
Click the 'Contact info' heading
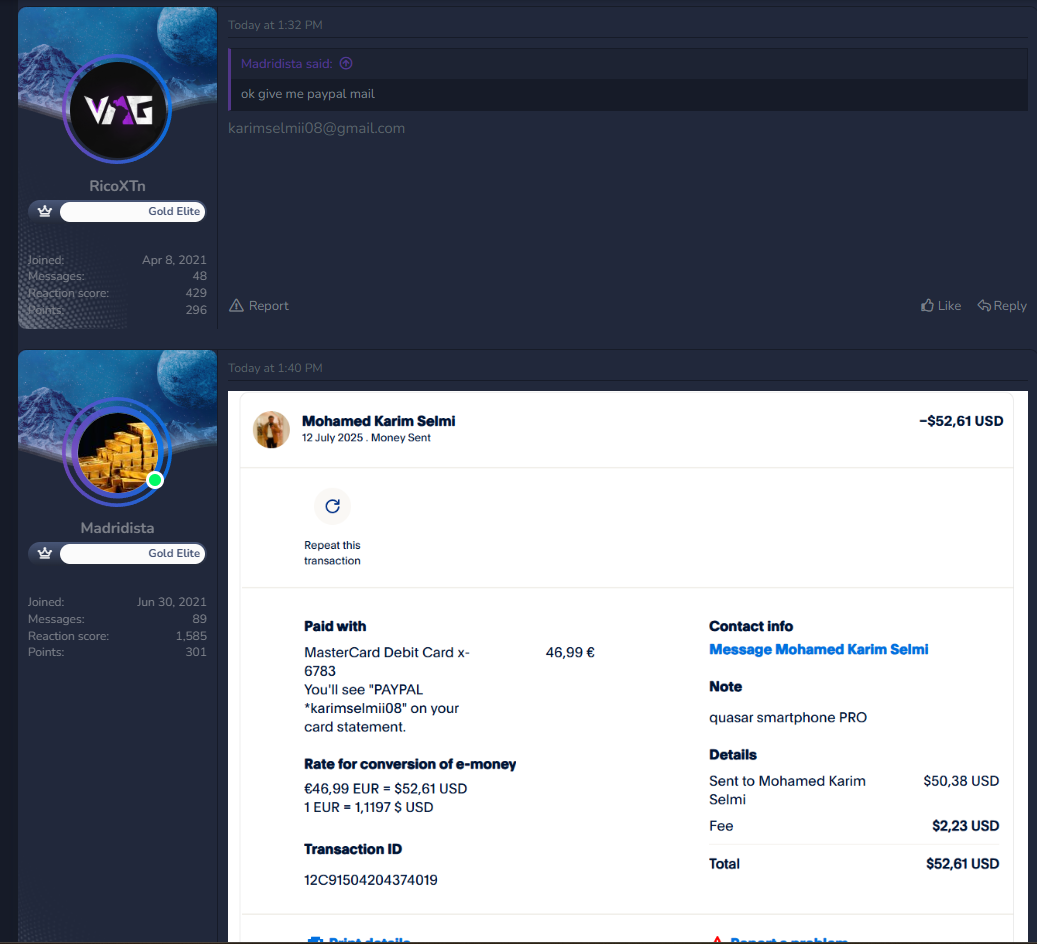point(751,626)
